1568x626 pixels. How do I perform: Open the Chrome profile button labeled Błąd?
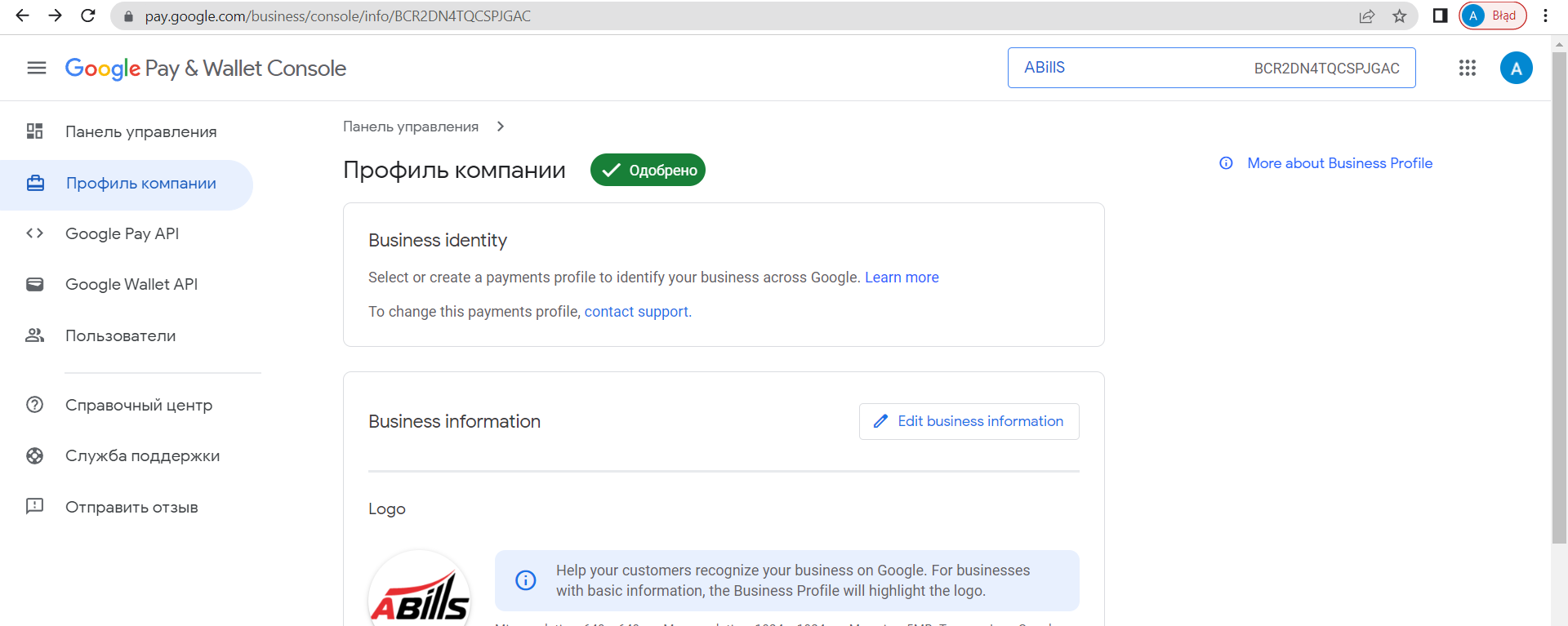(x=1492, y=16)
